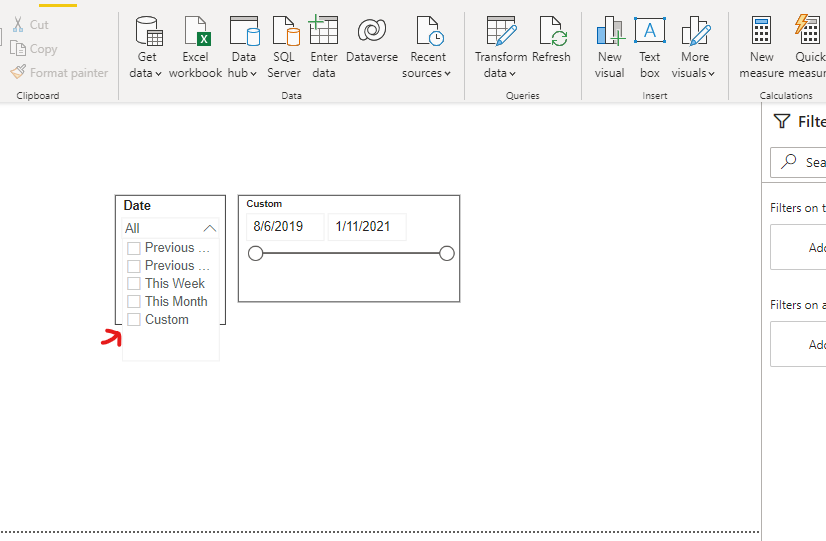Expand the Recent sources dropdown arrow
The width and height of the screenshot is (826, 541).
click(x=447, y=74)
